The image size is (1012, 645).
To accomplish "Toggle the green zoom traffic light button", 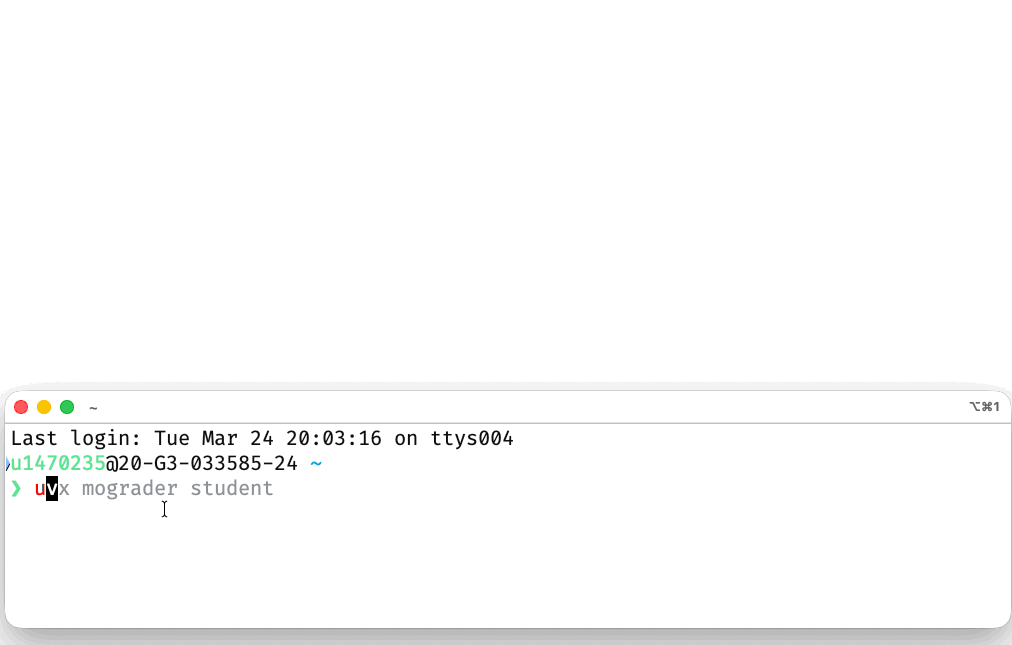I will point(66,407).
